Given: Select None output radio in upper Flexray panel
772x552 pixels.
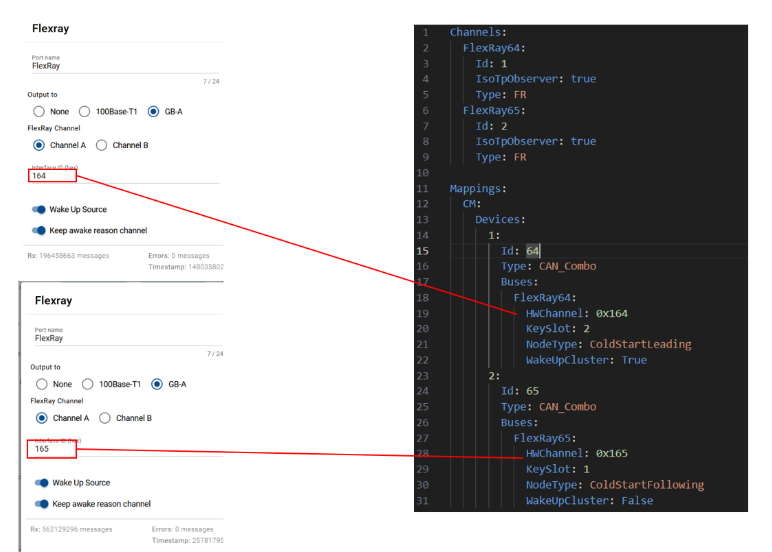Looking at the screenshot, I should [39, 111].
